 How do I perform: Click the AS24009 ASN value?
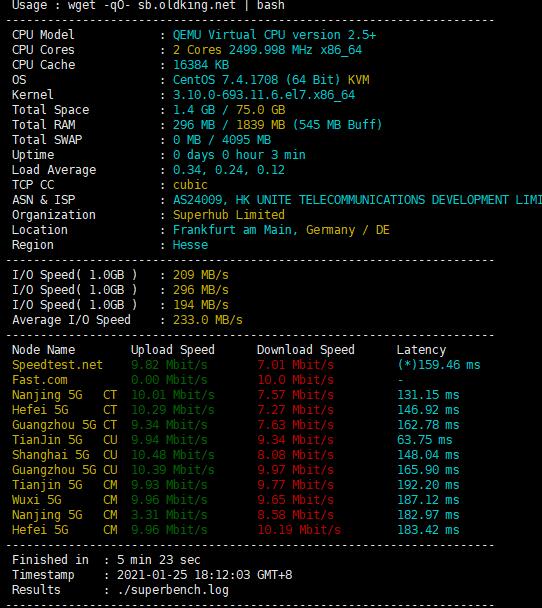(198, 200)
